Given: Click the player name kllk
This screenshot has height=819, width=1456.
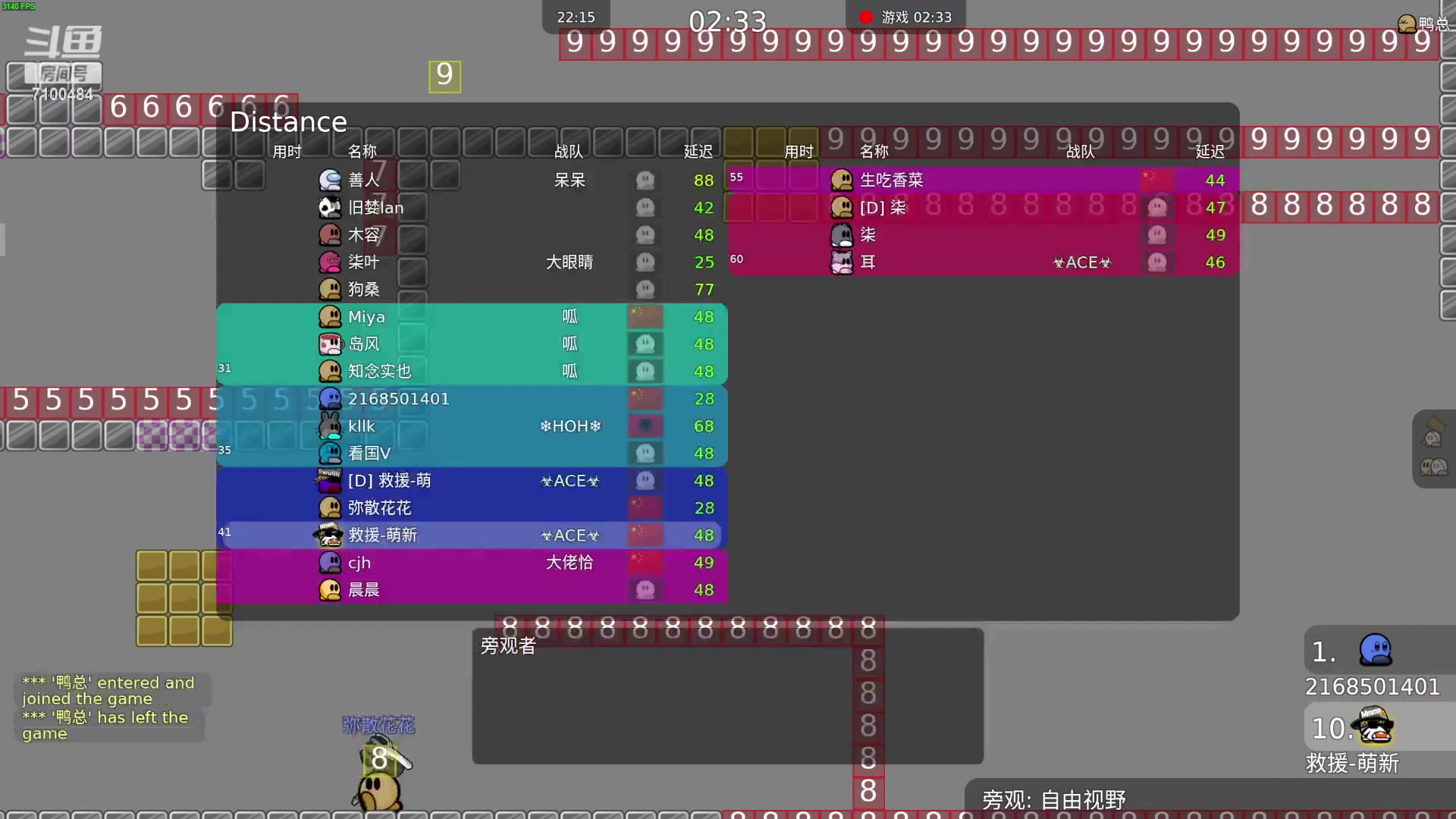Looking at the screenshot, I should click(362, 425).
